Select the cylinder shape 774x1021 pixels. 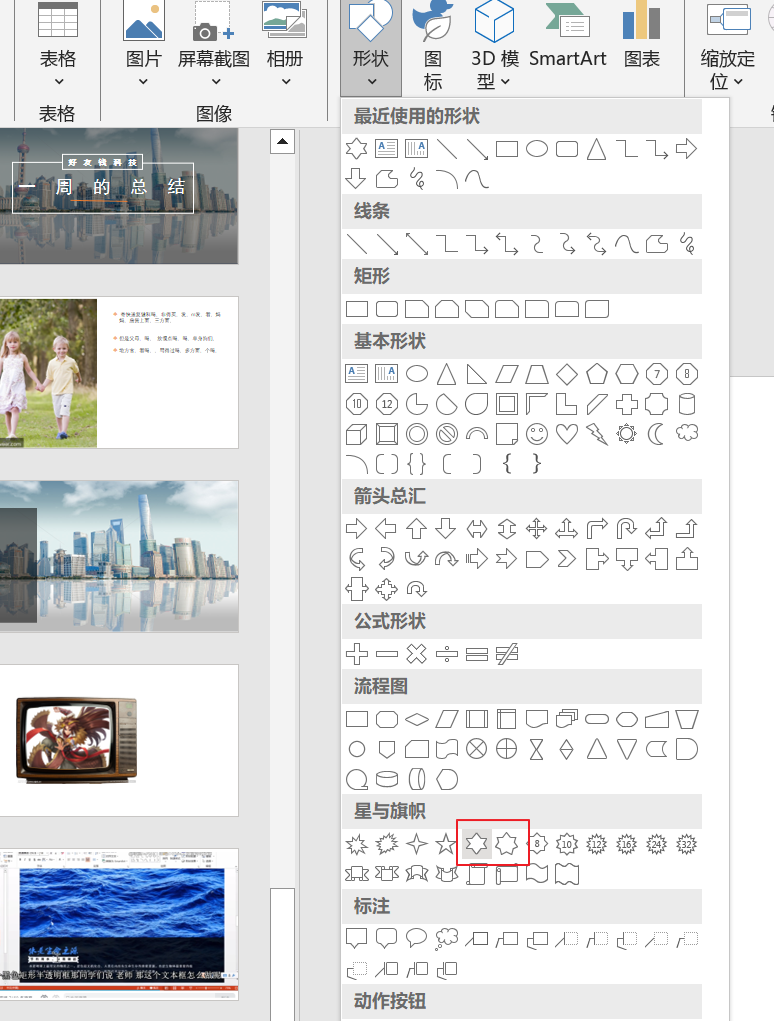687,404
